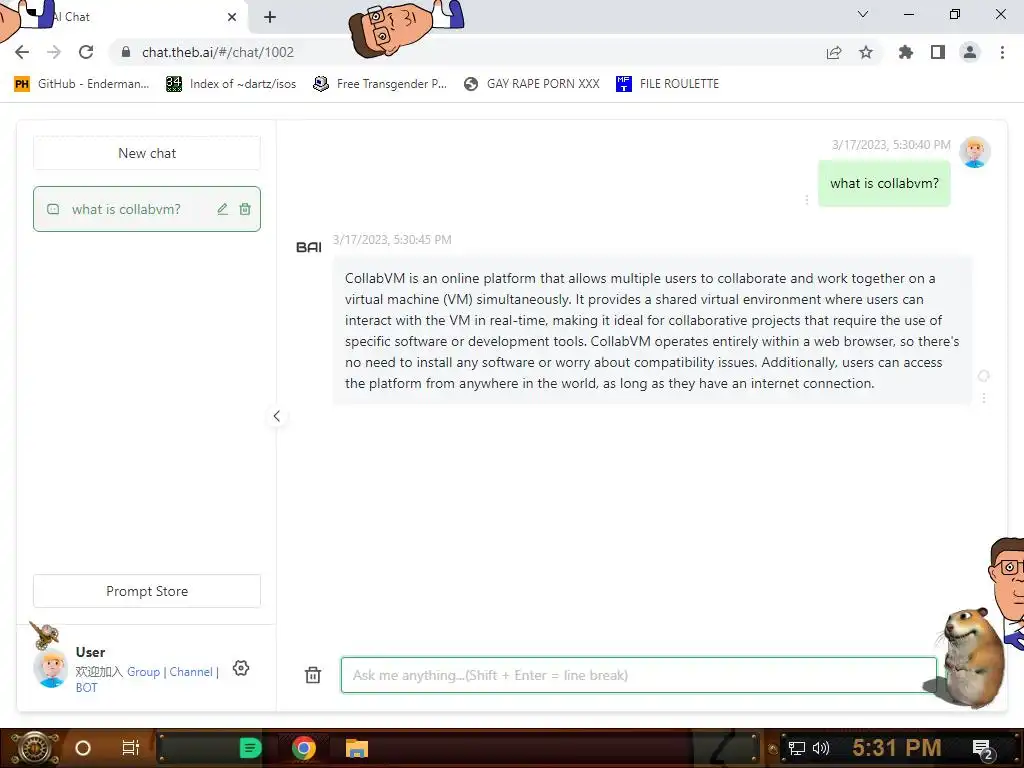Open a new browser tab
Image resolution: width=1024 pixels, height=768 pixels.
coord(270,17)
